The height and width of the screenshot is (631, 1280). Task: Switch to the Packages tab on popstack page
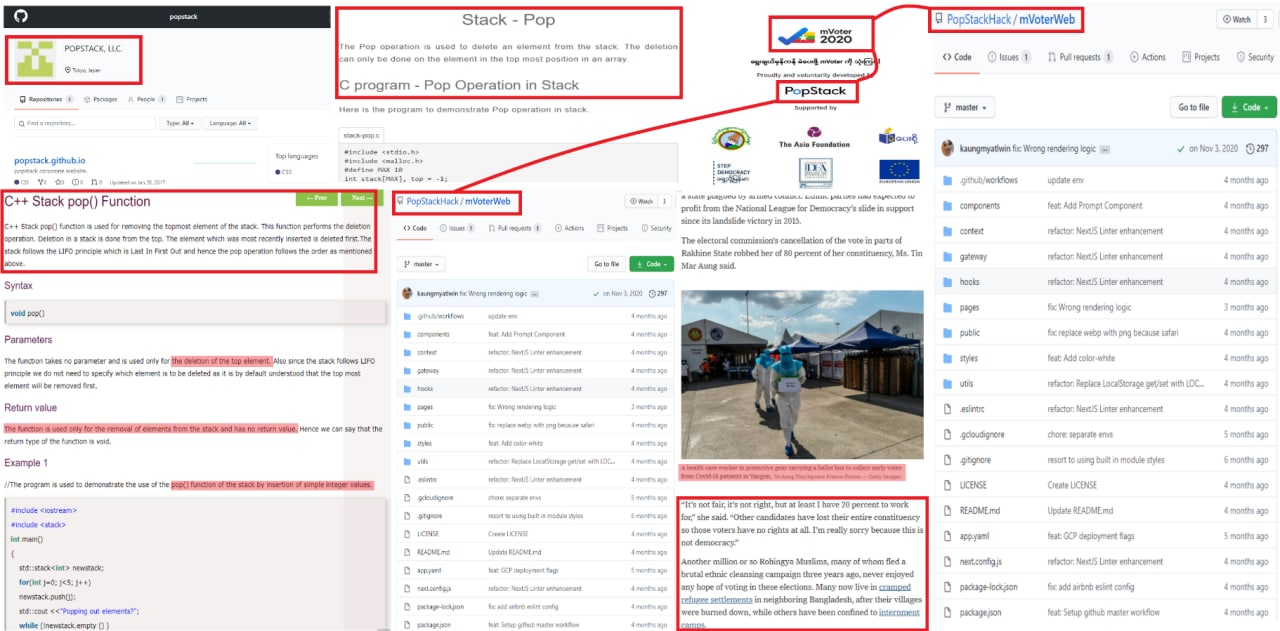[101, 100]
